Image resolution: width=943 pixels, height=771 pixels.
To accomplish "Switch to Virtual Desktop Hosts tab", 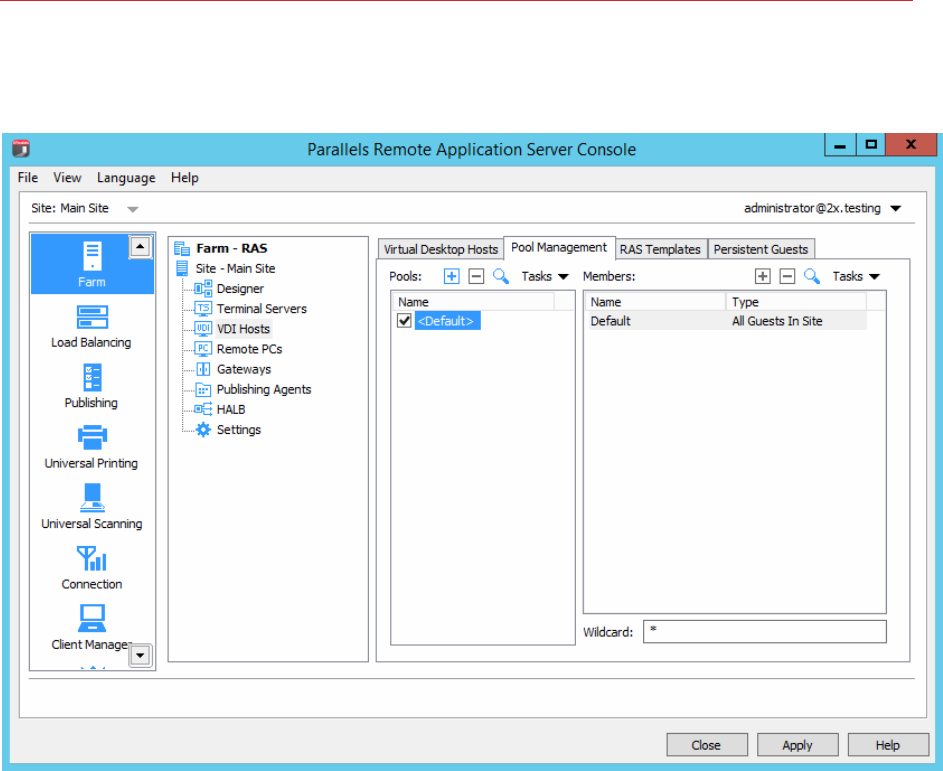I will [441, 249].
